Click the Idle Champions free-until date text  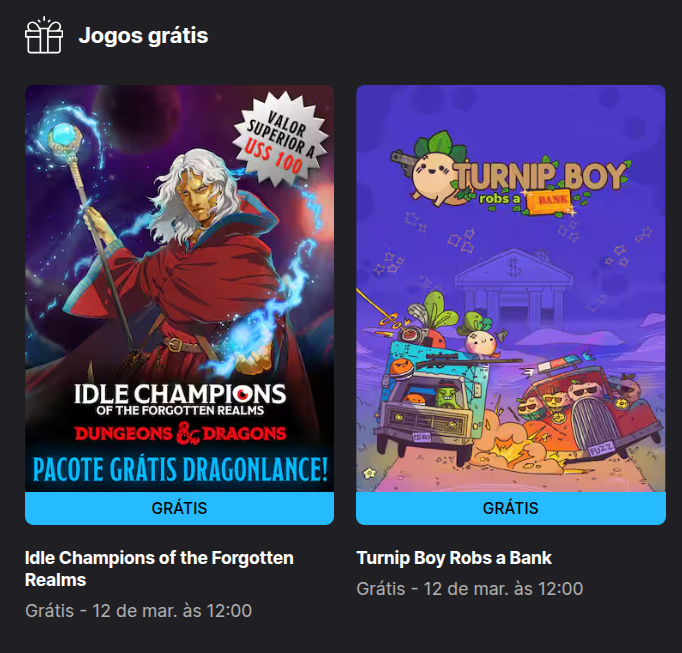pyautogui.click(x=138, y=610)
